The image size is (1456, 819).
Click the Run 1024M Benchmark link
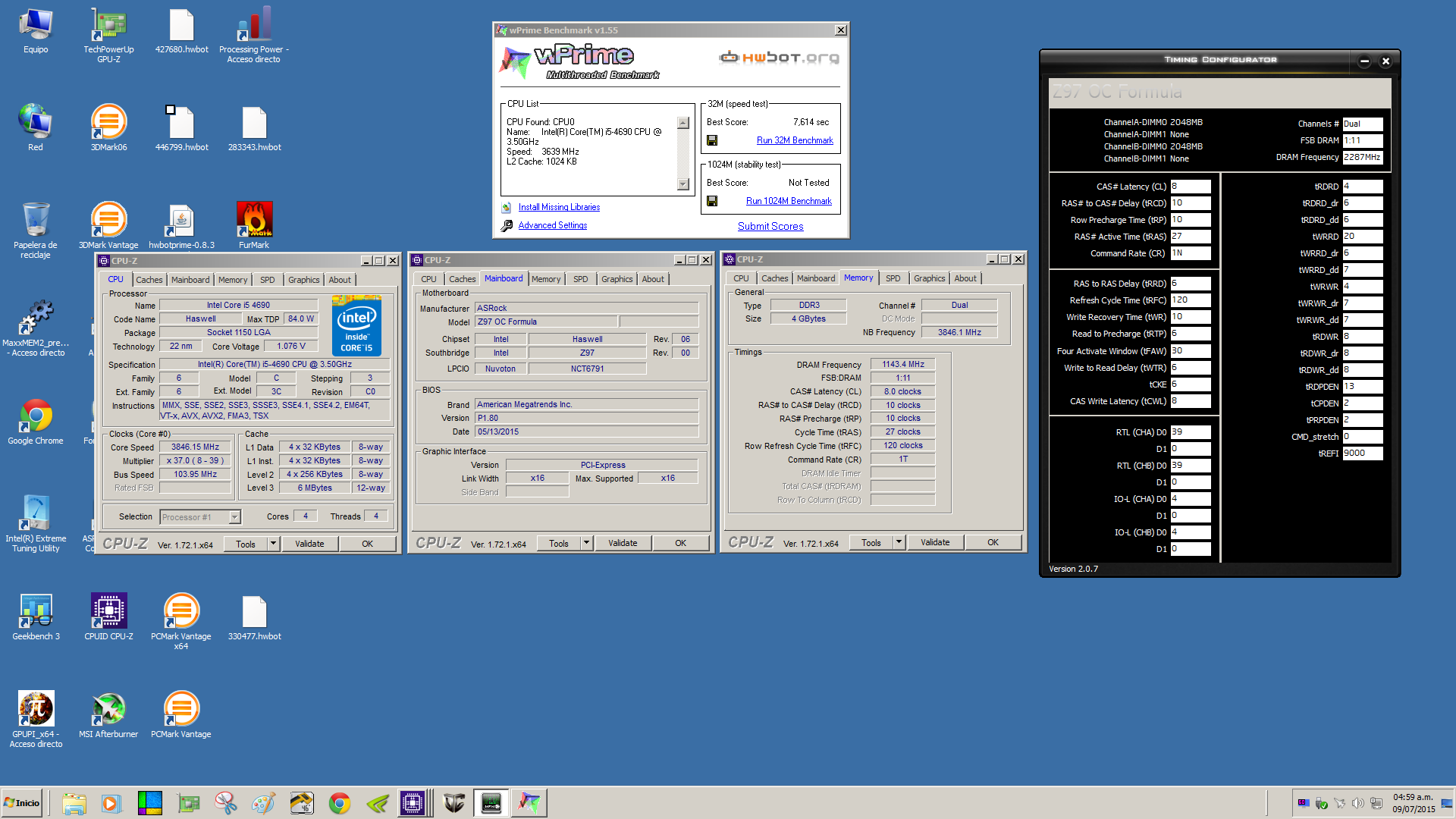coord(789,201)
